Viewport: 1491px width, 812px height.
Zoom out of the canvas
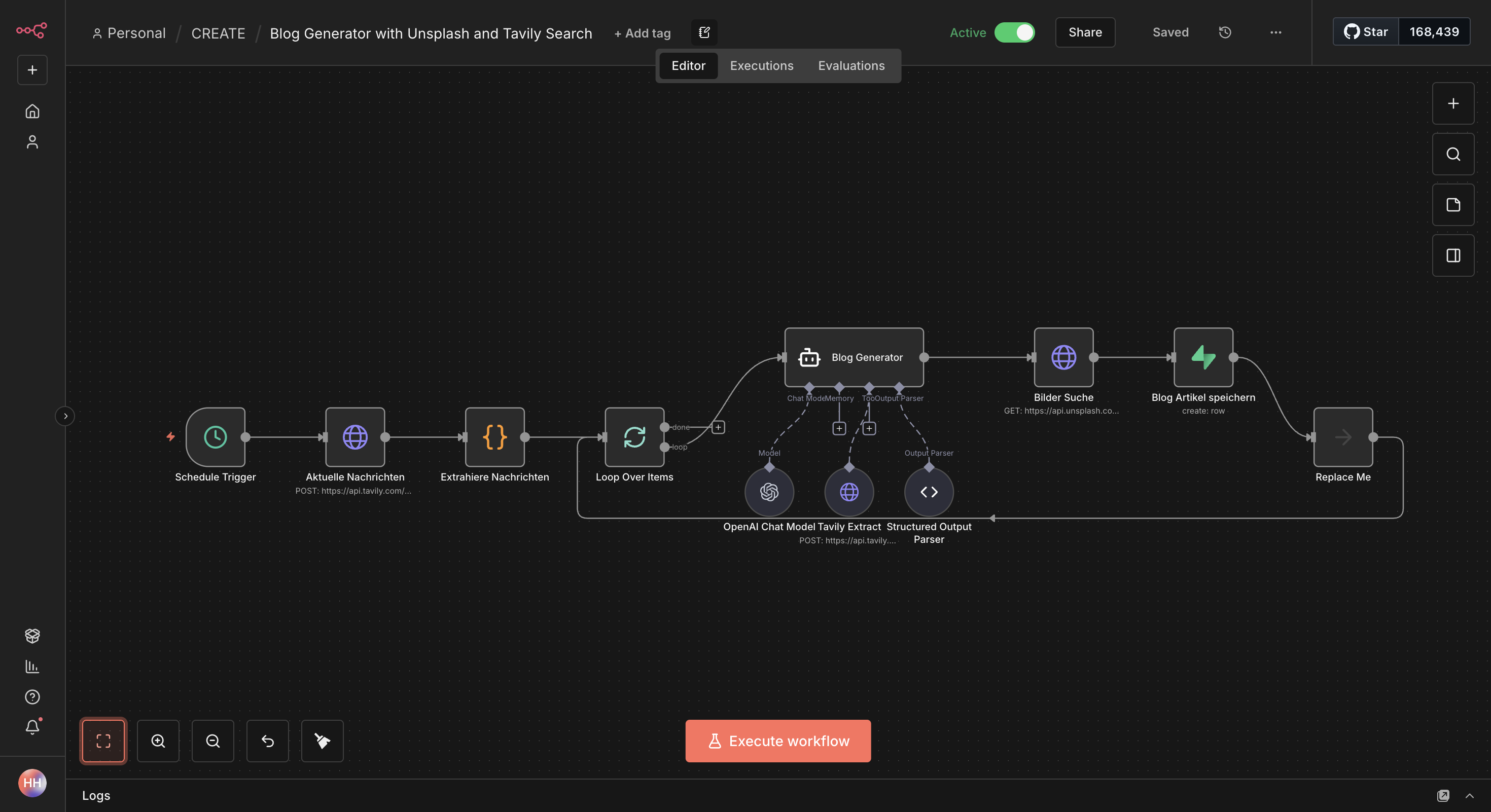pos(212,741)
